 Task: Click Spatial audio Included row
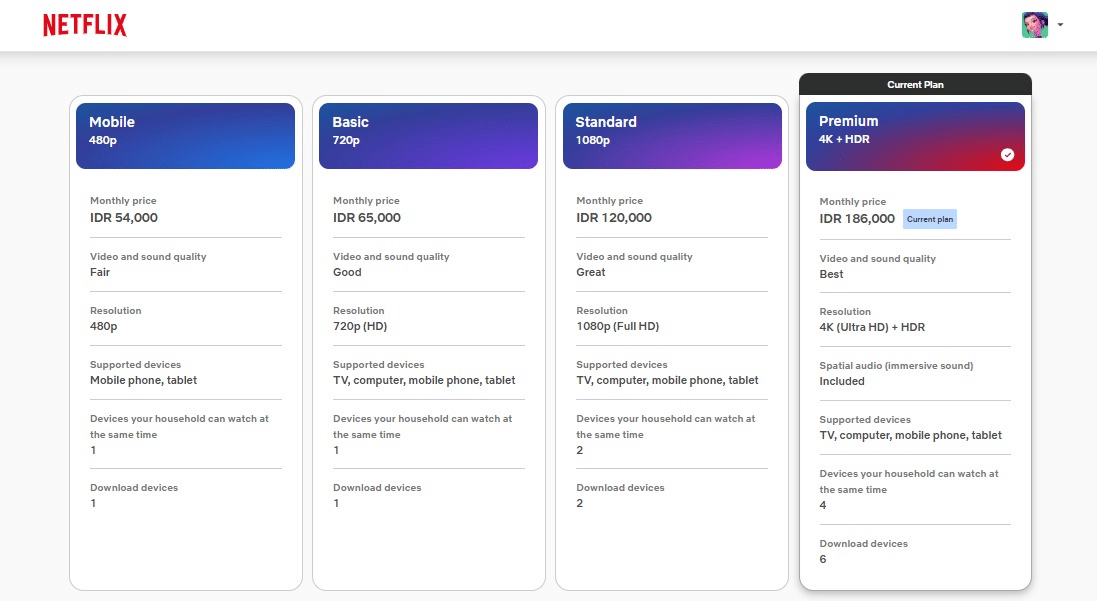coord(895,373)
